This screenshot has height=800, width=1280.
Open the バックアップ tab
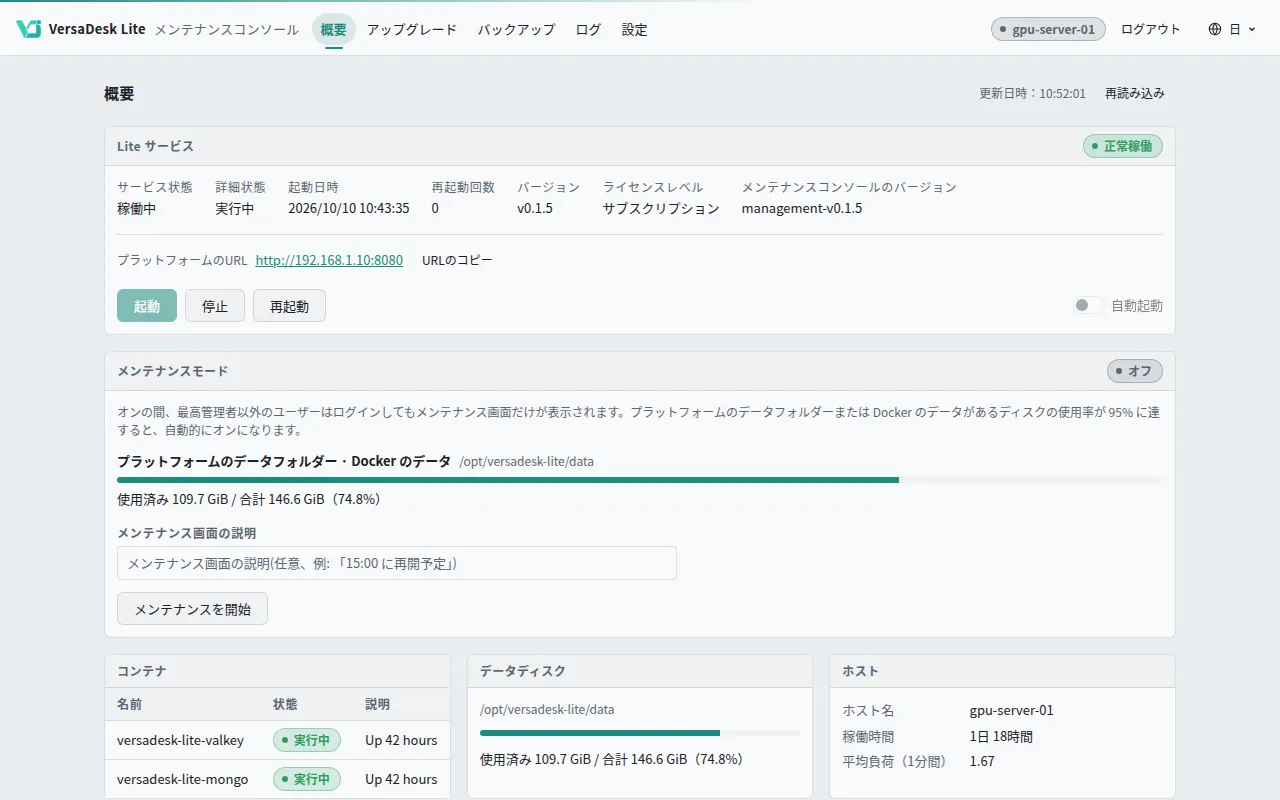tap(516, 30)
